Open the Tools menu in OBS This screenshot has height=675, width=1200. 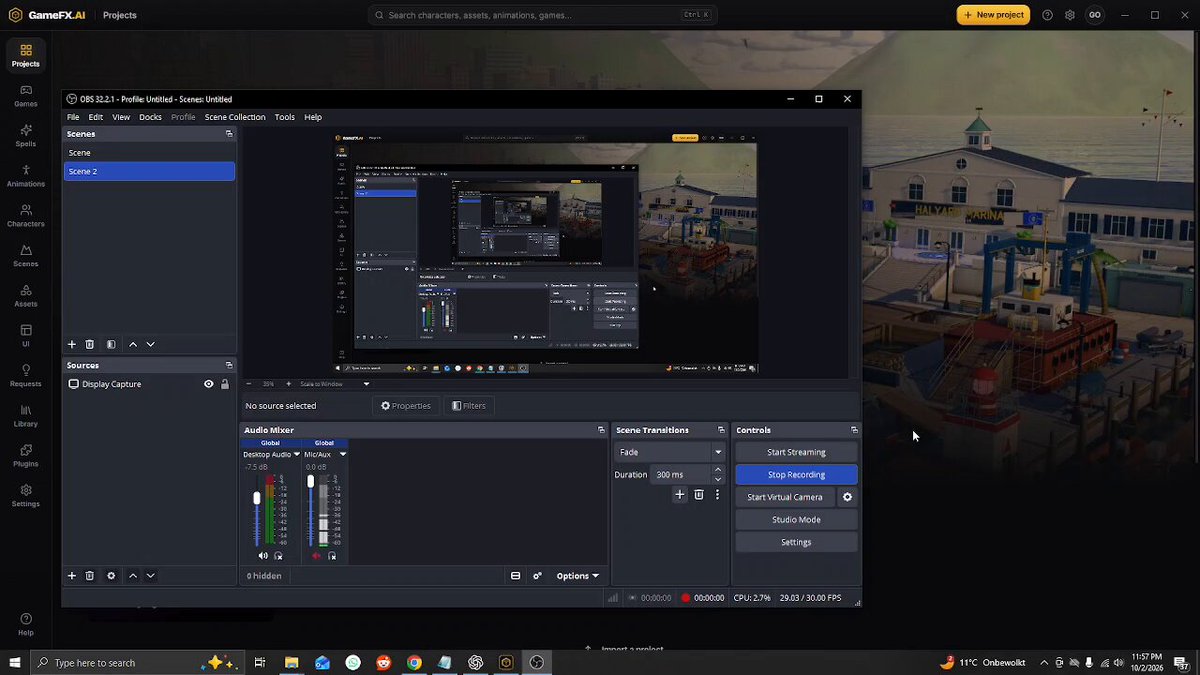click(x=285, y=117)
